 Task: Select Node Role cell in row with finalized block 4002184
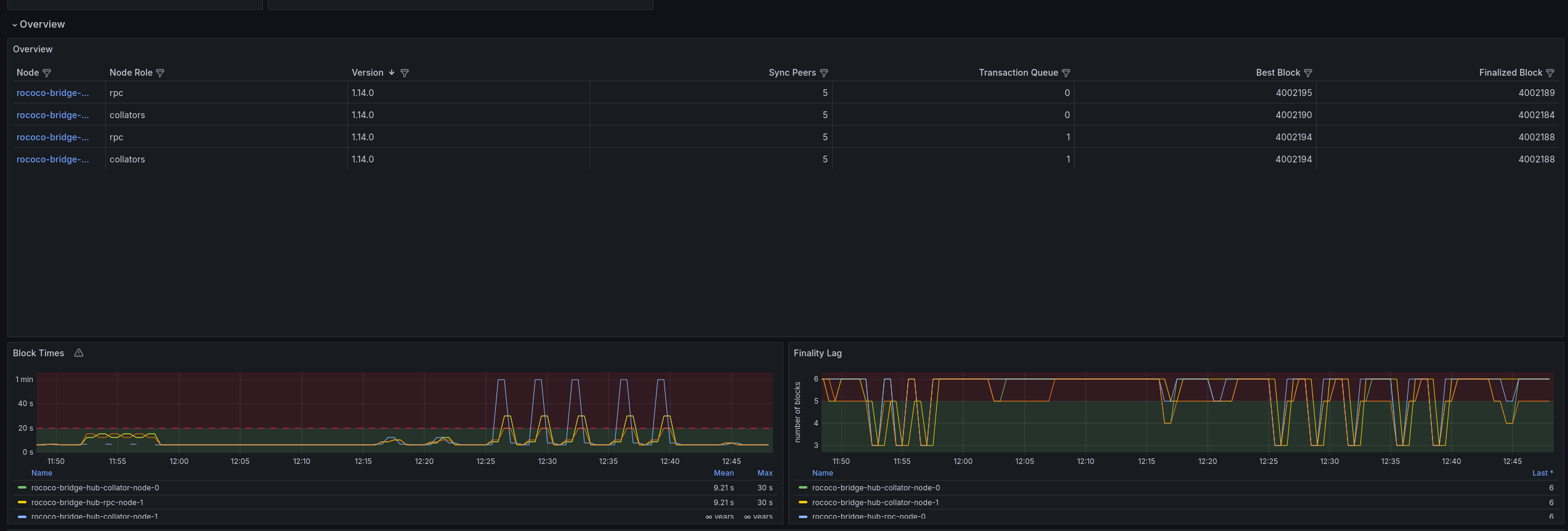coord(227,115)
